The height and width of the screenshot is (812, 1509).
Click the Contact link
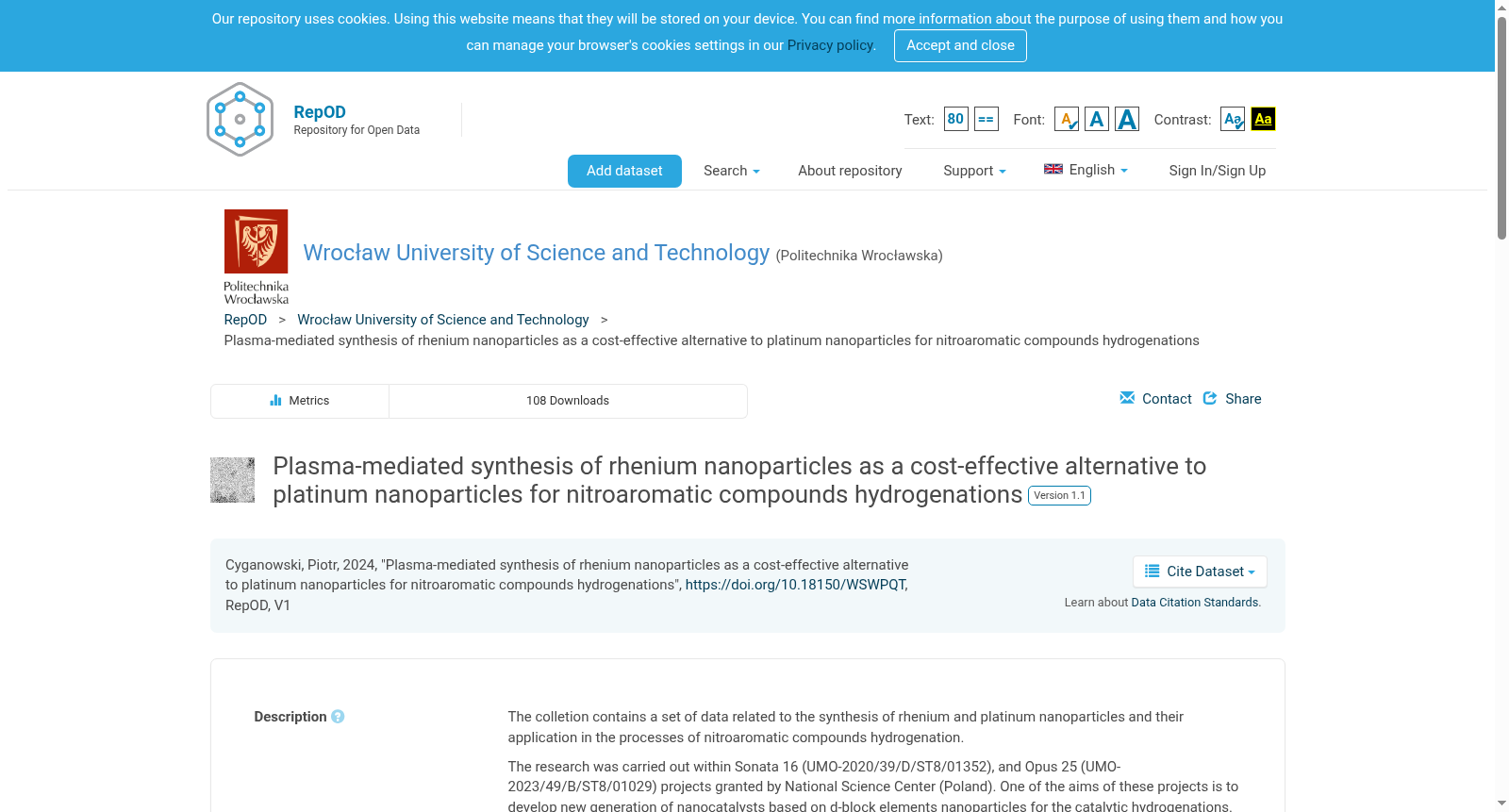1167,399
